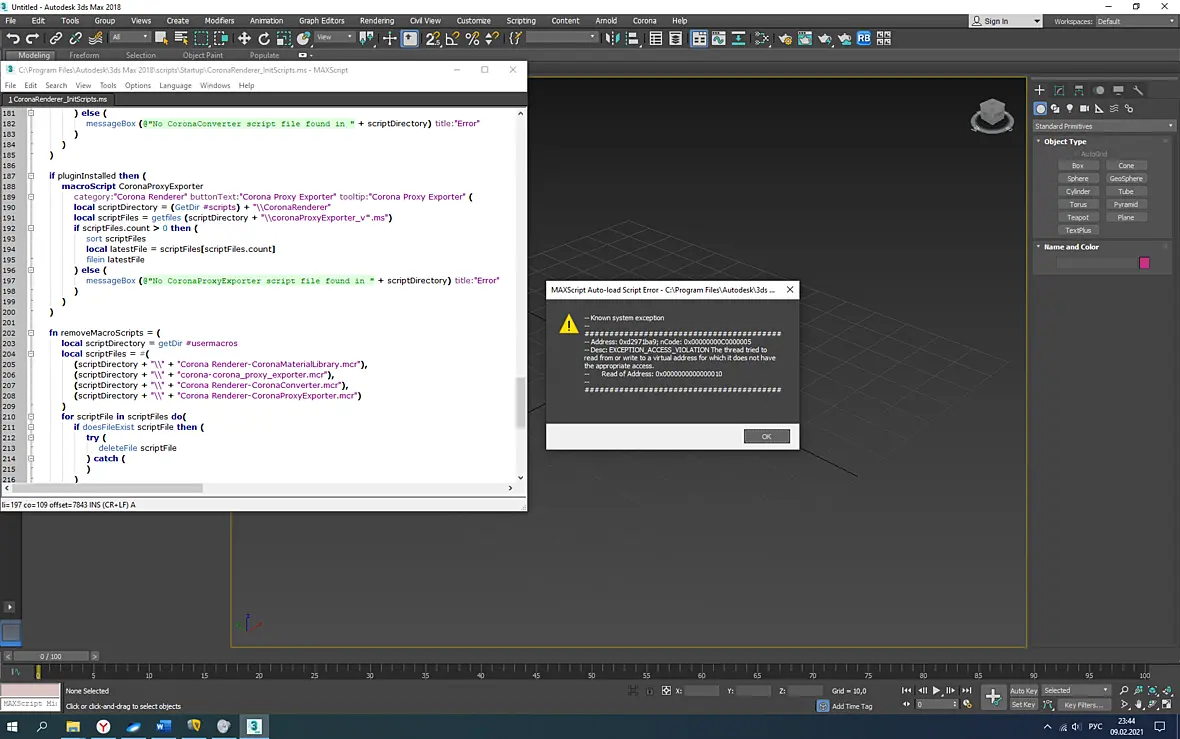
Task: Select the Select and Link tool
Action: coord(56,38)
